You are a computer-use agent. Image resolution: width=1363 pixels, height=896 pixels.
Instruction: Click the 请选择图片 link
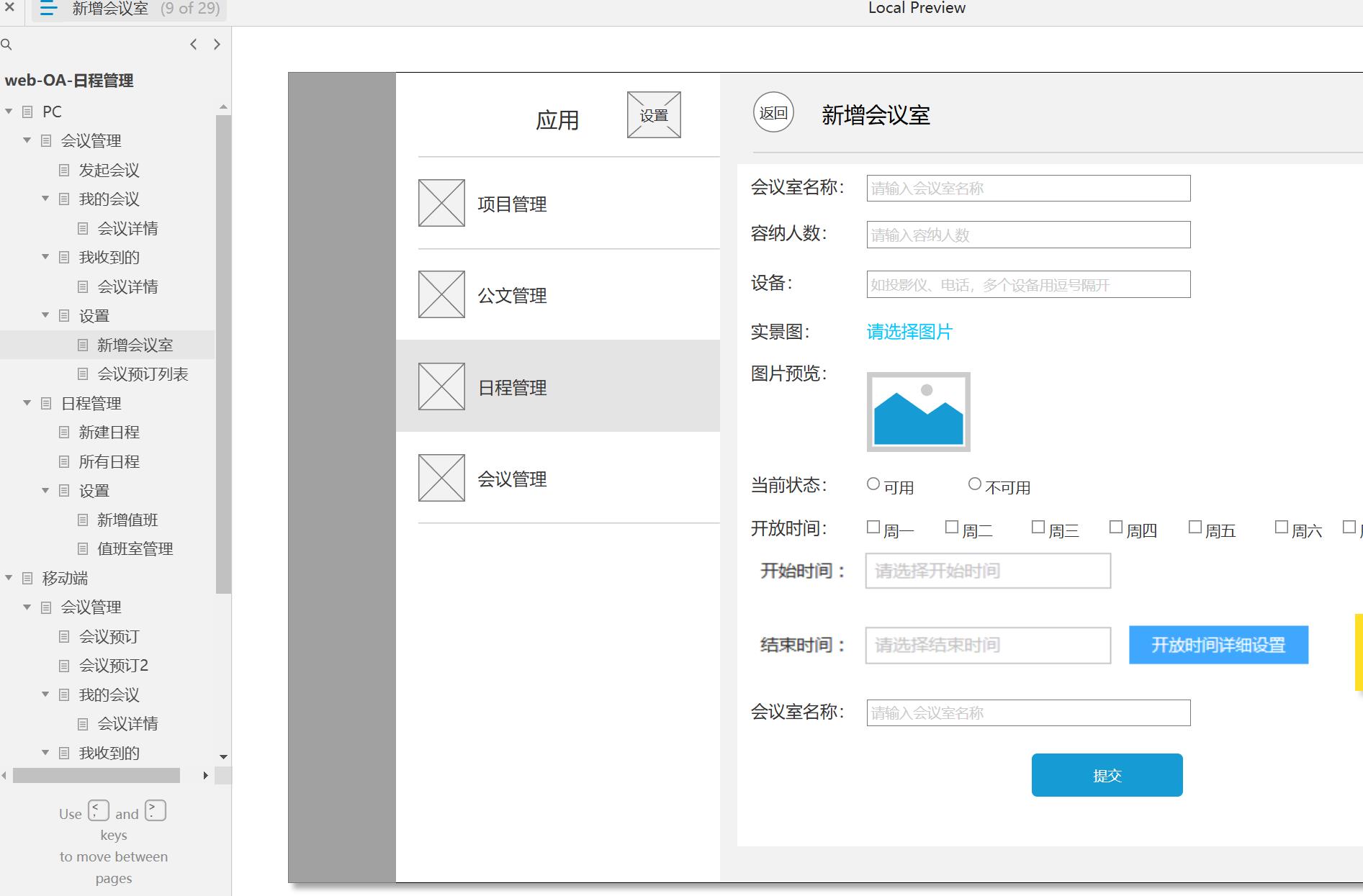[909, 332]
